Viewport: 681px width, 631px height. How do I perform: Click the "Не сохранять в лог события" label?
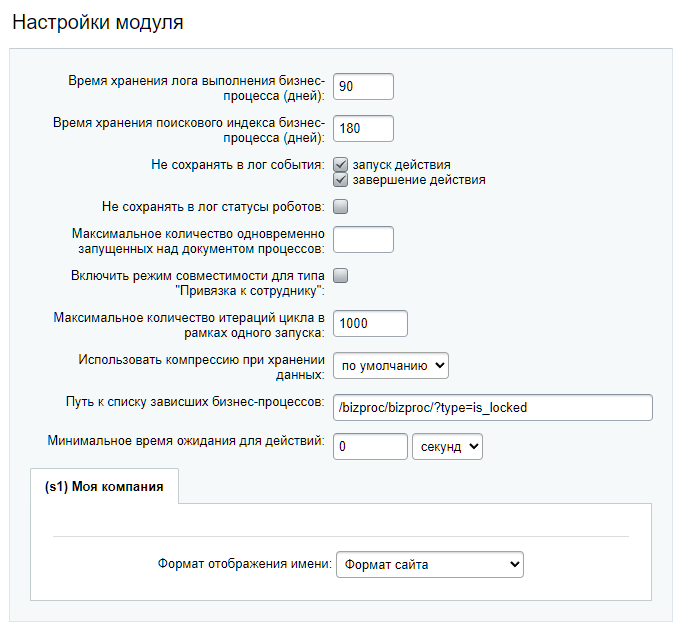(238, 165)
